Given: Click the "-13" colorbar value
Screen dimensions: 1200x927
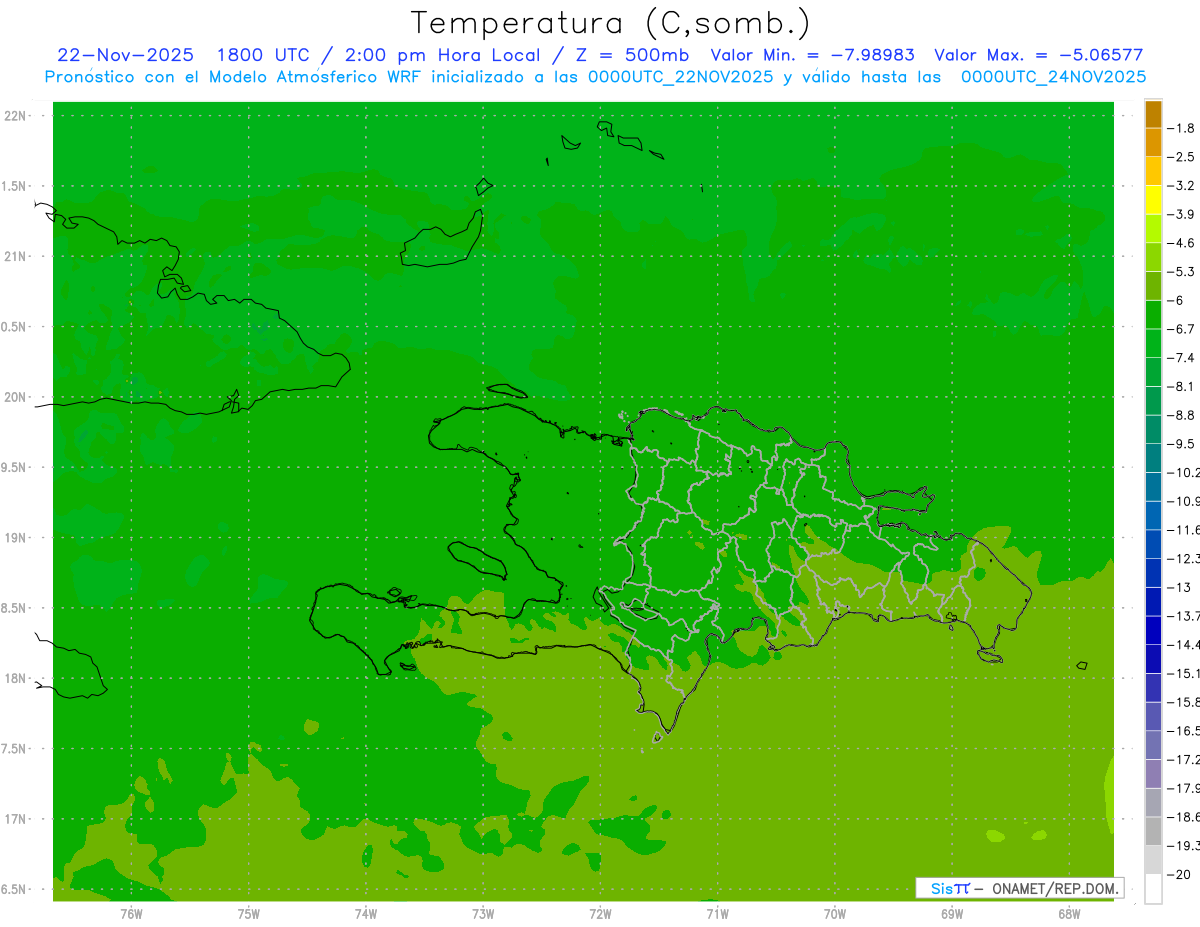Looking at the screenshot, I should pos(1180,587).
